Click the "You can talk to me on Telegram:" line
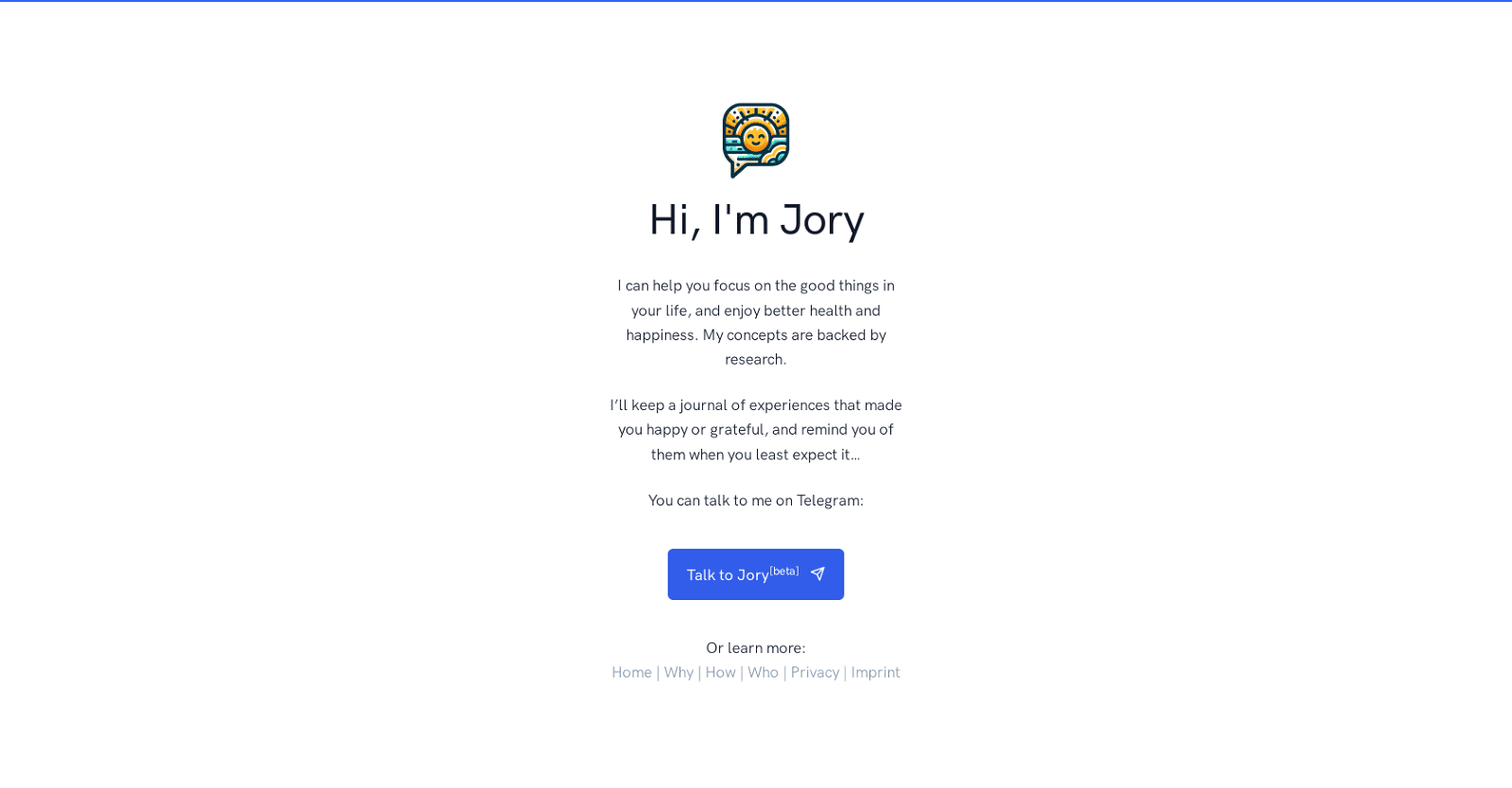 [x=756, y=501]
